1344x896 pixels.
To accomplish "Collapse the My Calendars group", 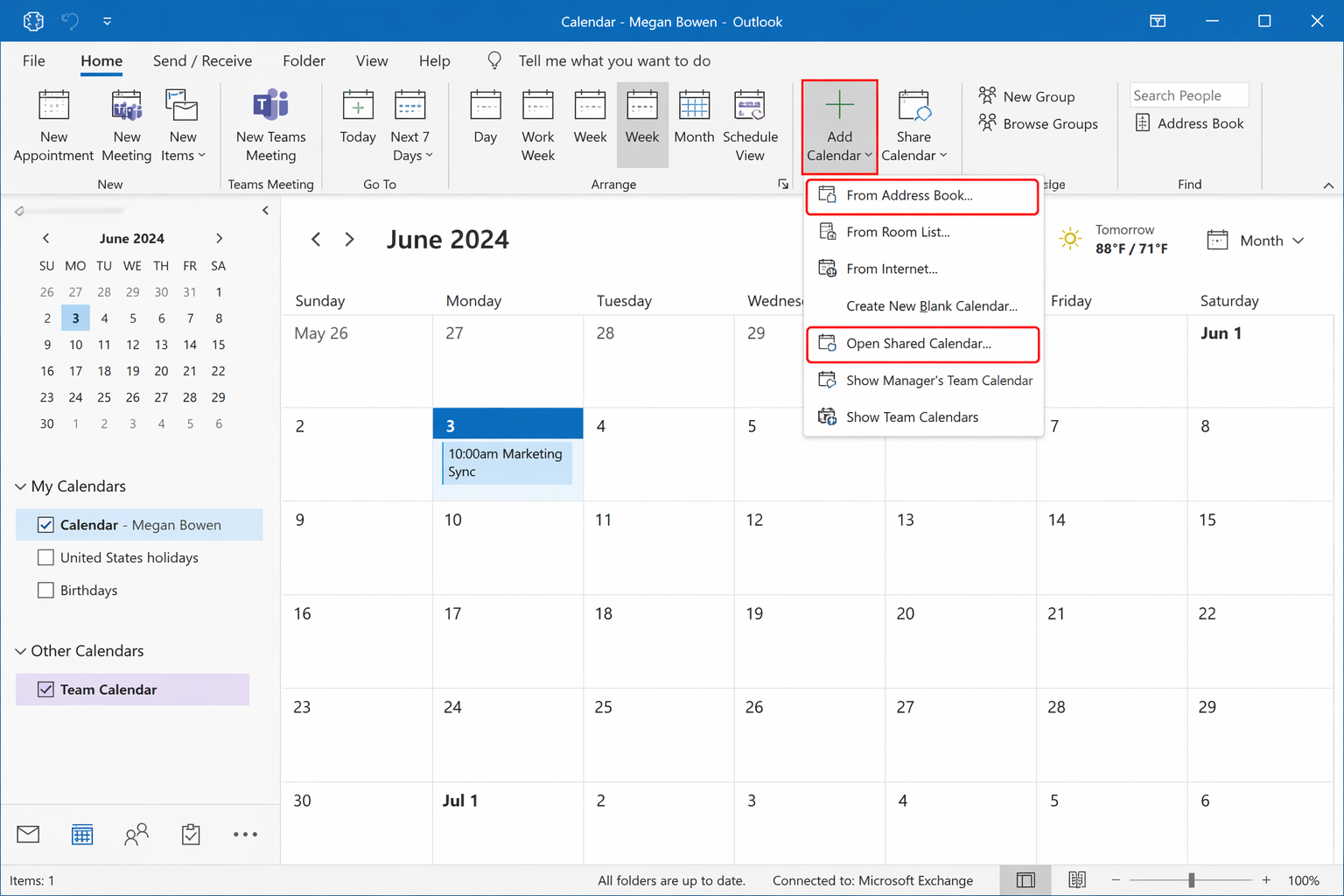I will [x=20, y=486].
